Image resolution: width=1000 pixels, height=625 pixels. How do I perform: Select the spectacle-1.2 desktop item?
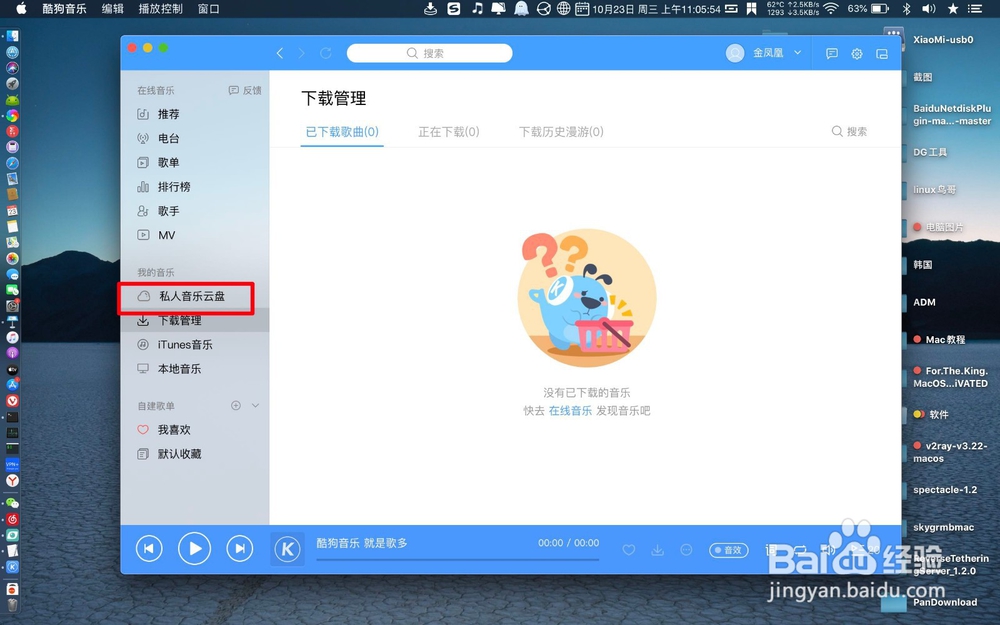coord(945,490)
